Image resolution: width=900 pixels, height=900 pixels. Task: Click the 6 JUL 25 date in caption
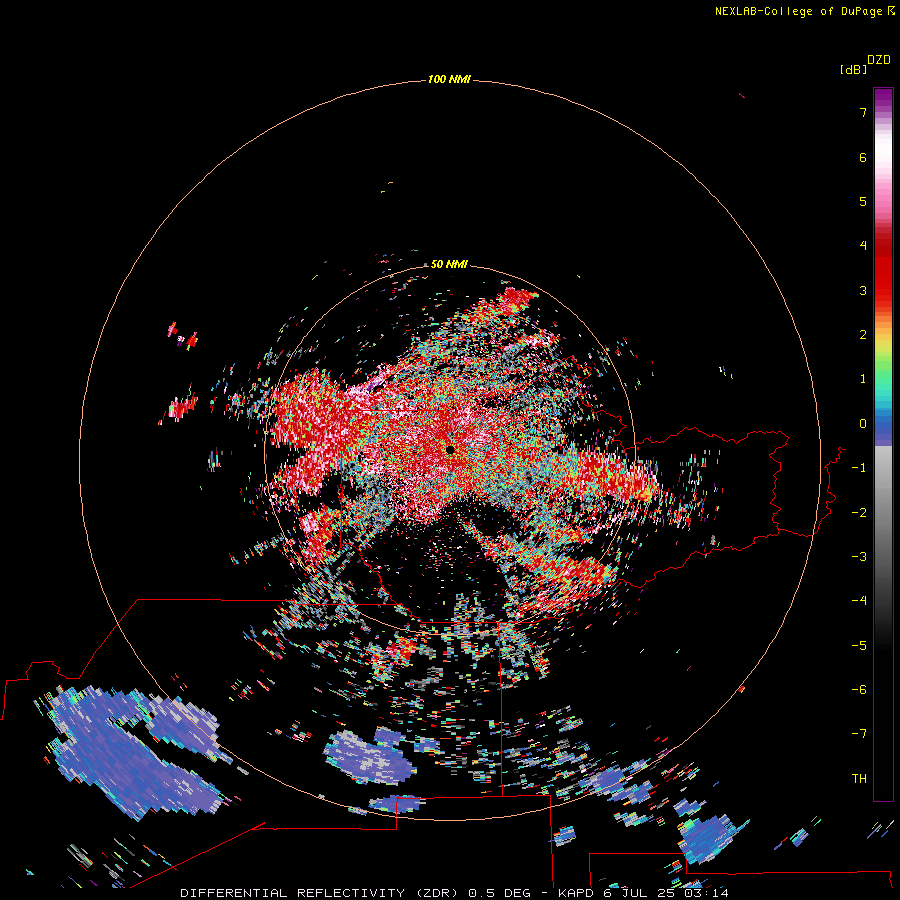[x=640, y=893]
